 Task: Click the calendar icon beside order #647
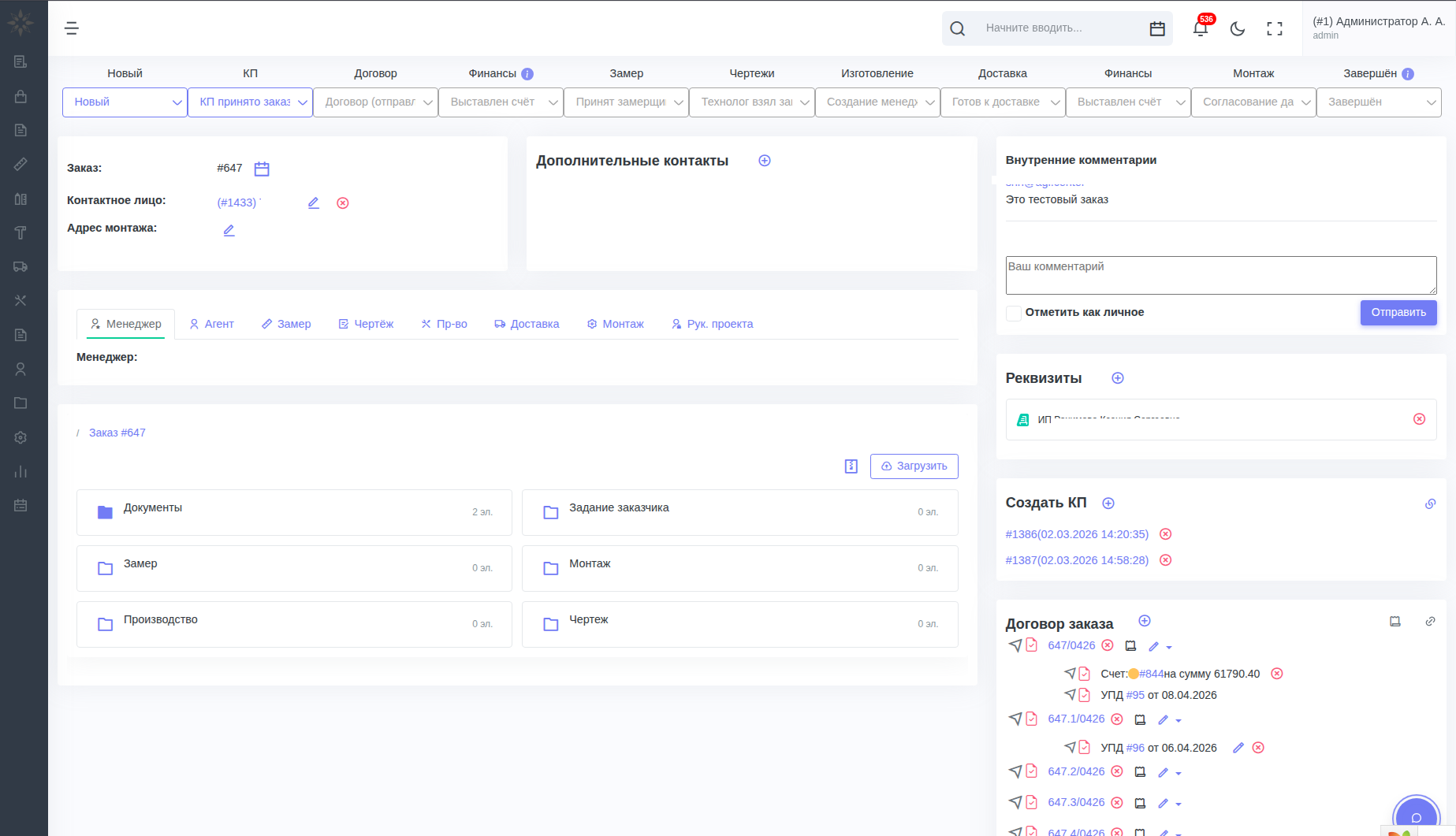point(262,169)
